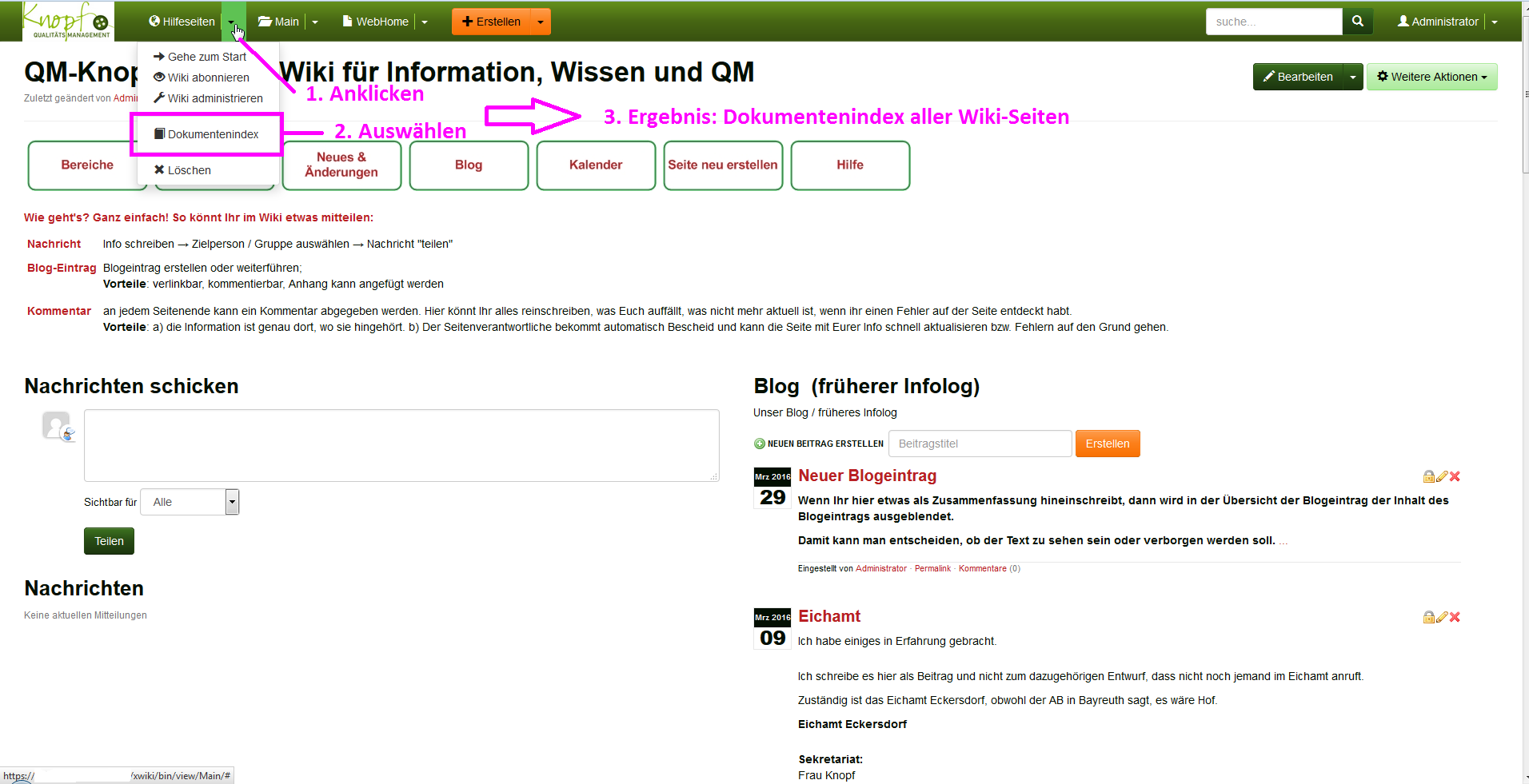Image resolution: width=1529 pixels, height=784 pixels.
Task: Click the pencil edit icon on Neuer Blogeintrag
Action: (x=1442, y=477)
